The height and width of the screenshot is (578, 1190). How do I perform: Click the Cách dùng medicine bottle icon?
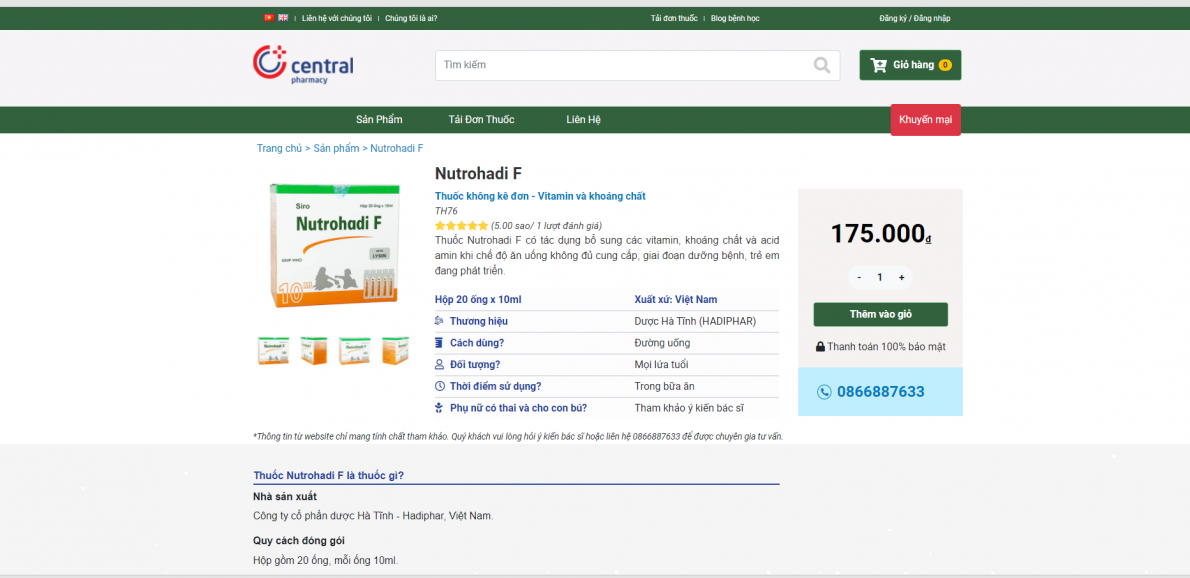pos(438,342)
